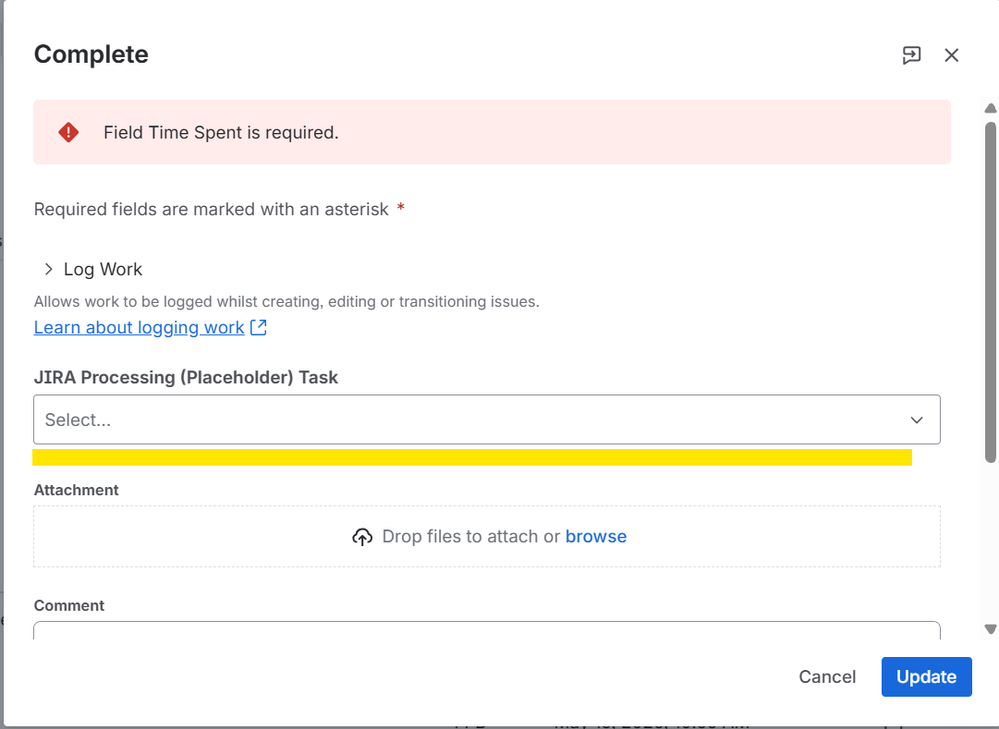Close the Complete dialog

[x=951, y=55]
